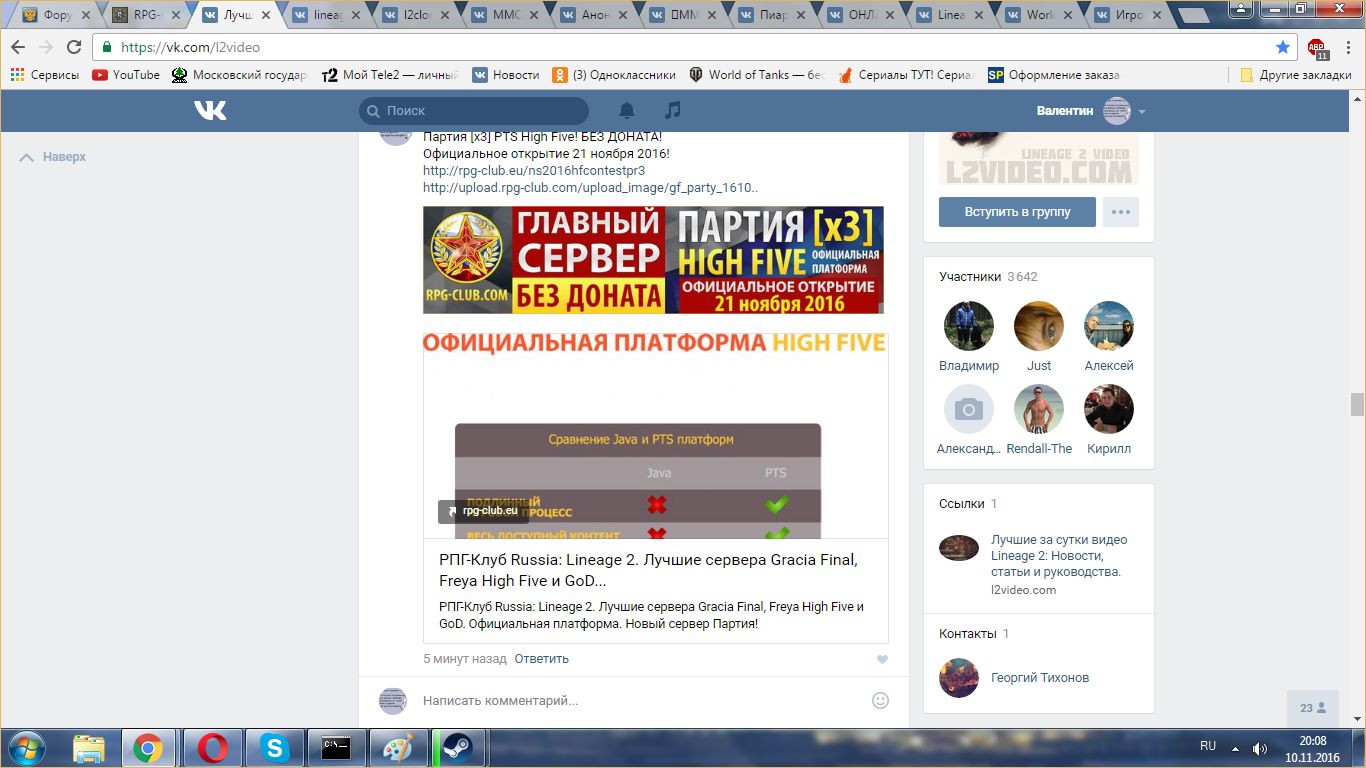Reload the current page

click(74, 47)
